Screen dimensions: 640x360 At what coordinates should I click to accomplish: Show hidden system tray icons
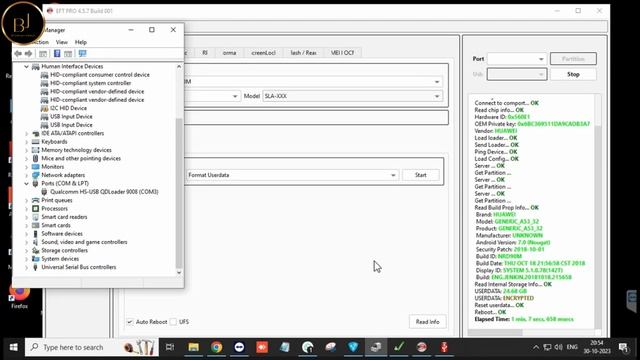tap(536, 347)
